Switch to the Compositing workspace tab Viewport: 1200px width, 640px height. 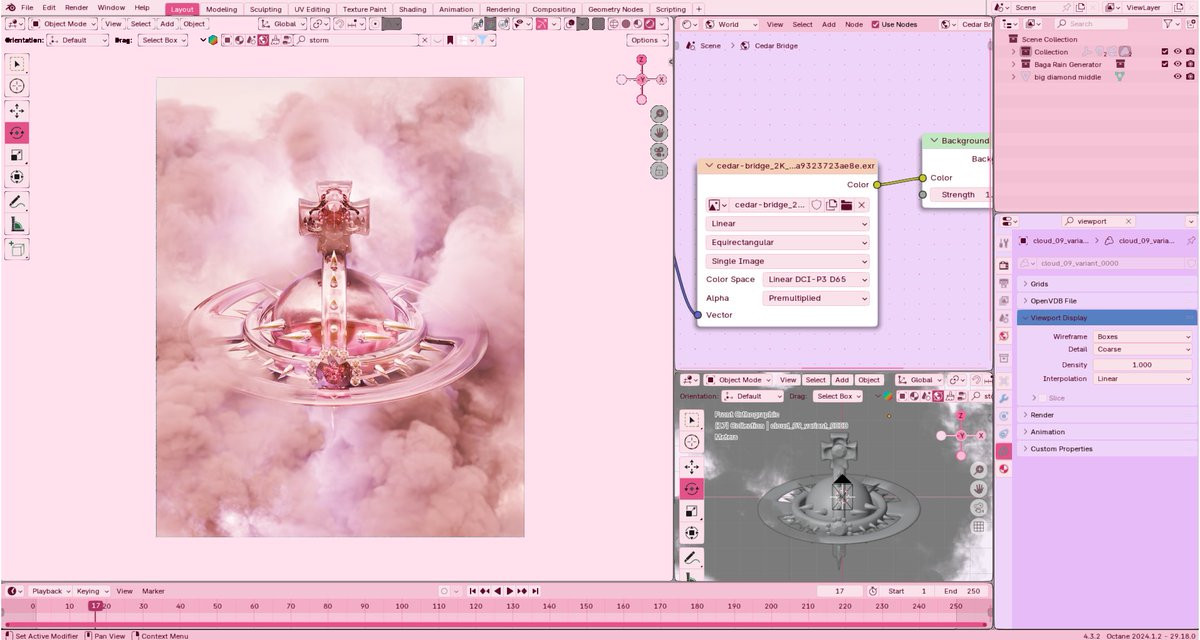tap(553, 9)
